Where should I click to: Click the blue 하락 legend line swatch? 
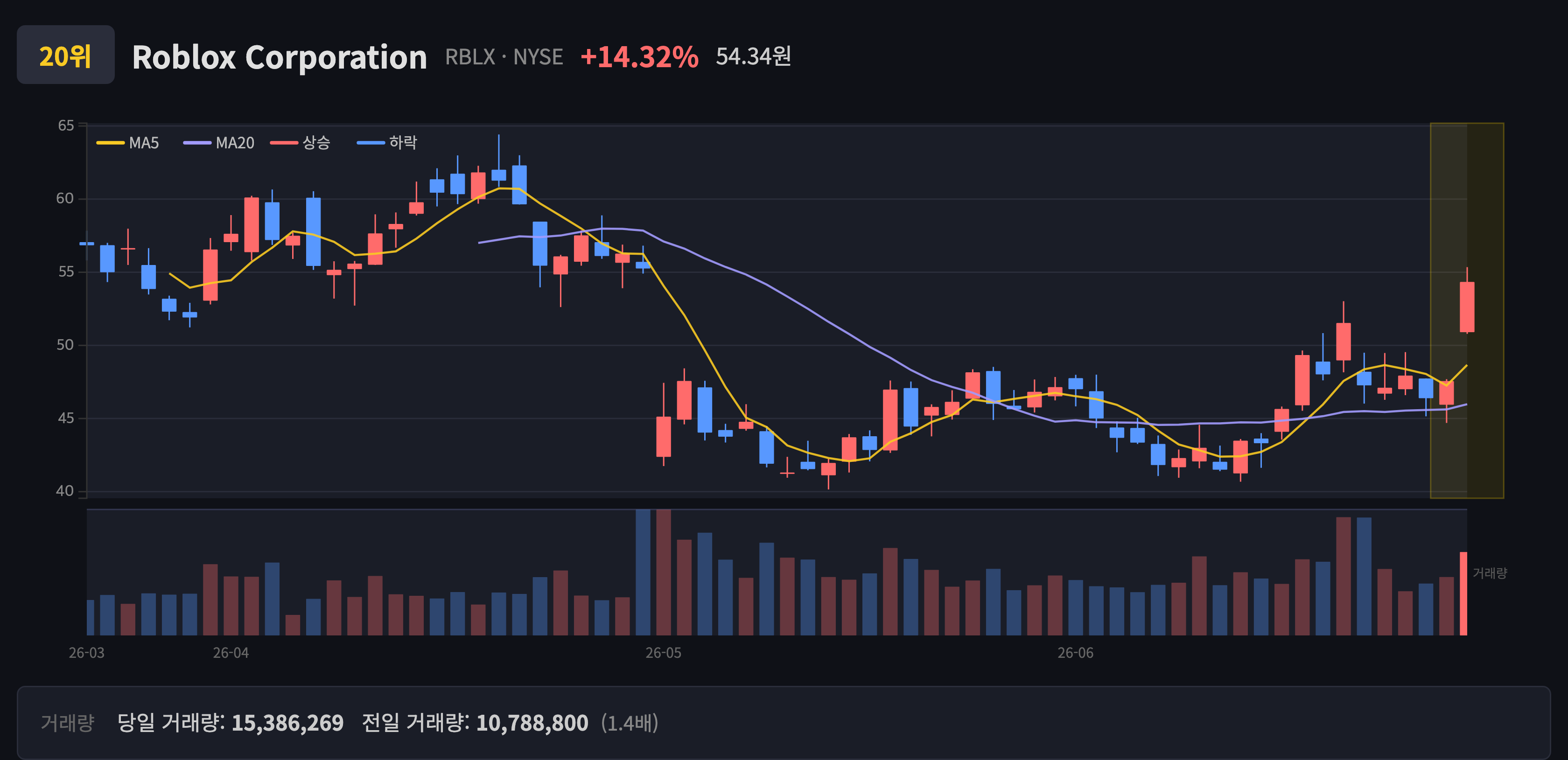(371, 143)
